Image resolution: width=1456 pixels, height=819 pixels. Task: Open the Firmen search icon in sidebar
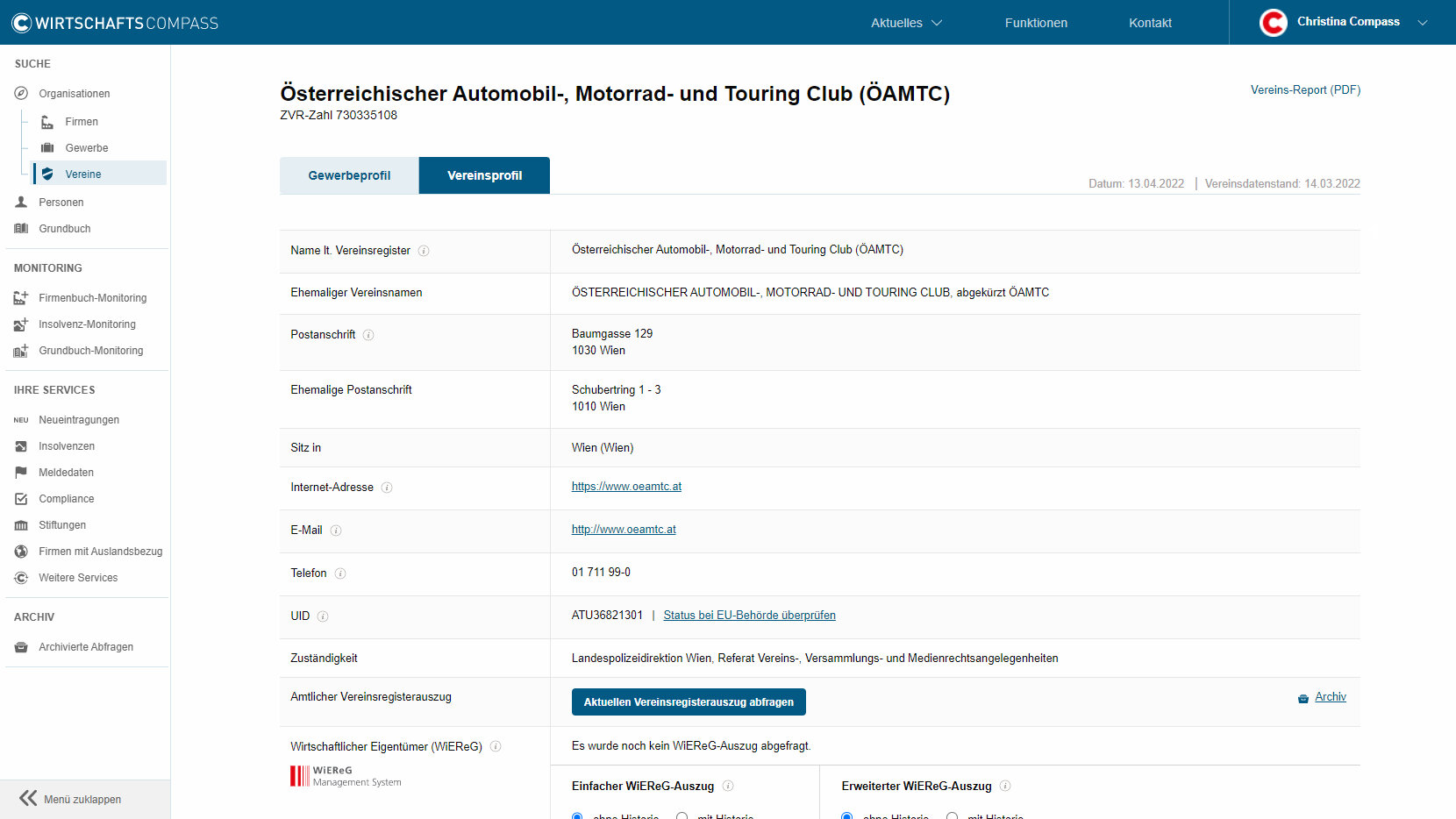click(47, 122)
